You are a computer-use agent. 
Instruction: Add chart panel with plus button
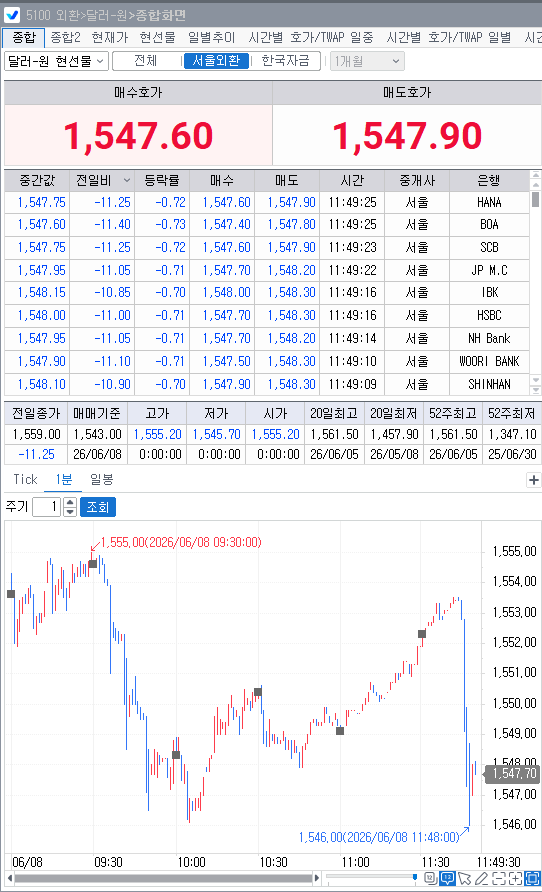[x=533, y=480]
